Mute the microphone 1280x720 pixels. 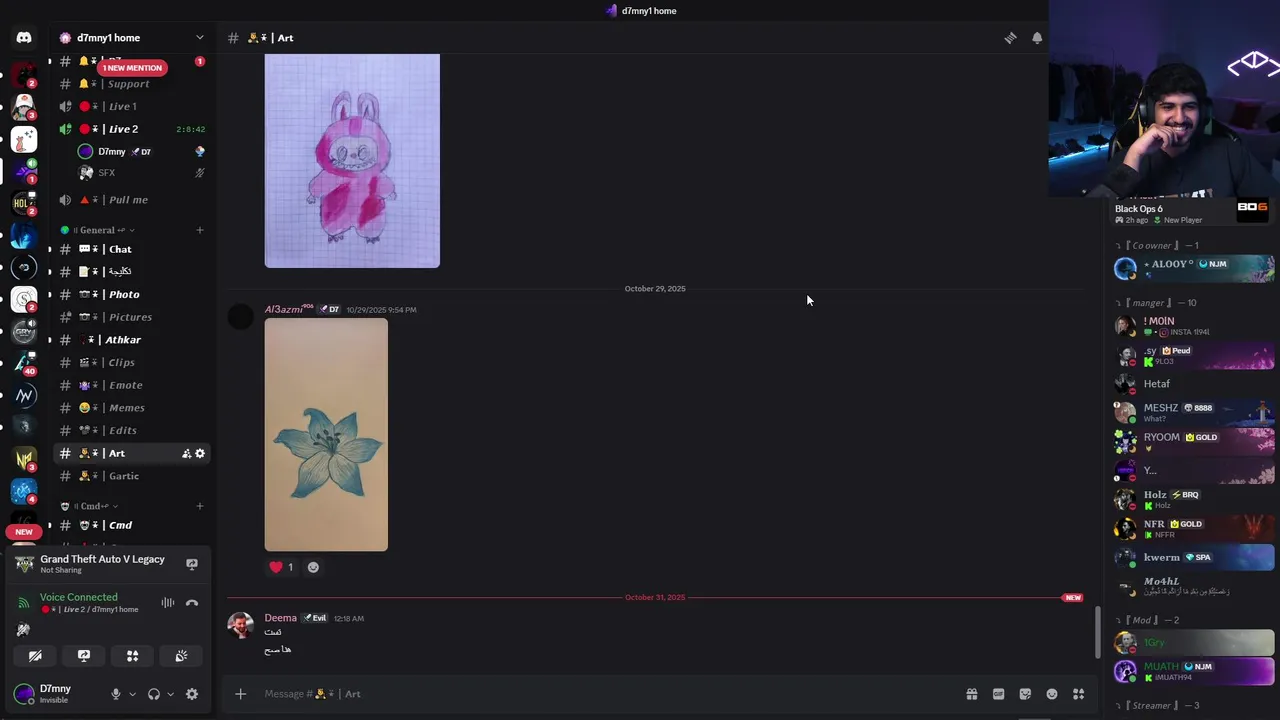(x=116, y=694)
